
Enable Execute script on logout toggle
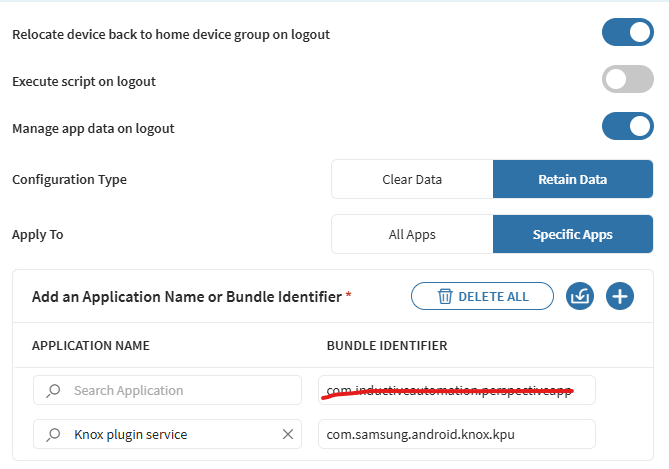pos(627,80)
